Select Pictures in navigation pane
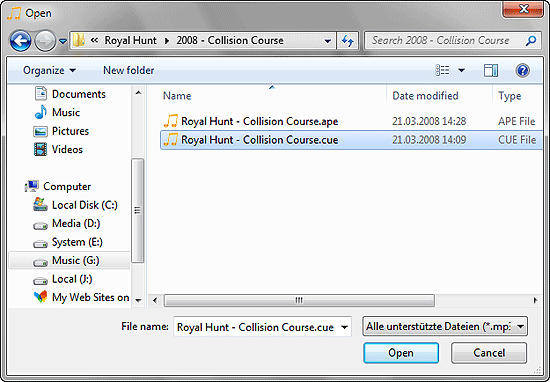 70,131
